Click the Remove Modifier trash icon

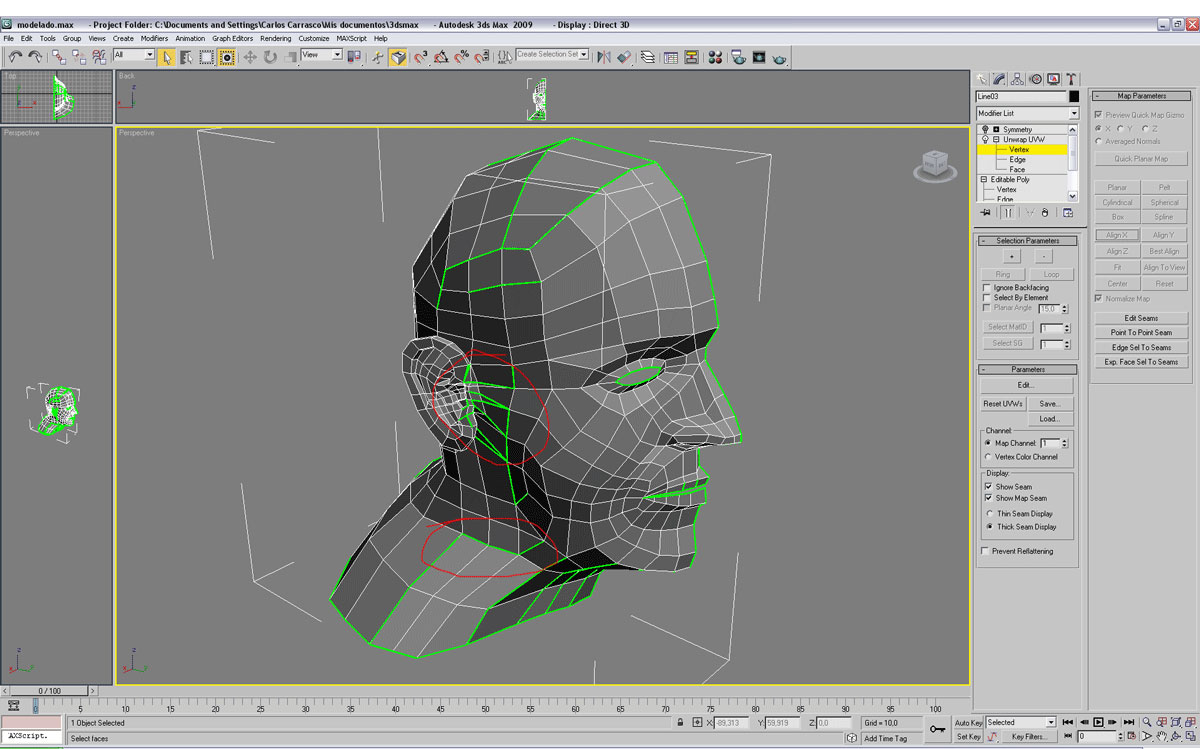(1046, 212)
